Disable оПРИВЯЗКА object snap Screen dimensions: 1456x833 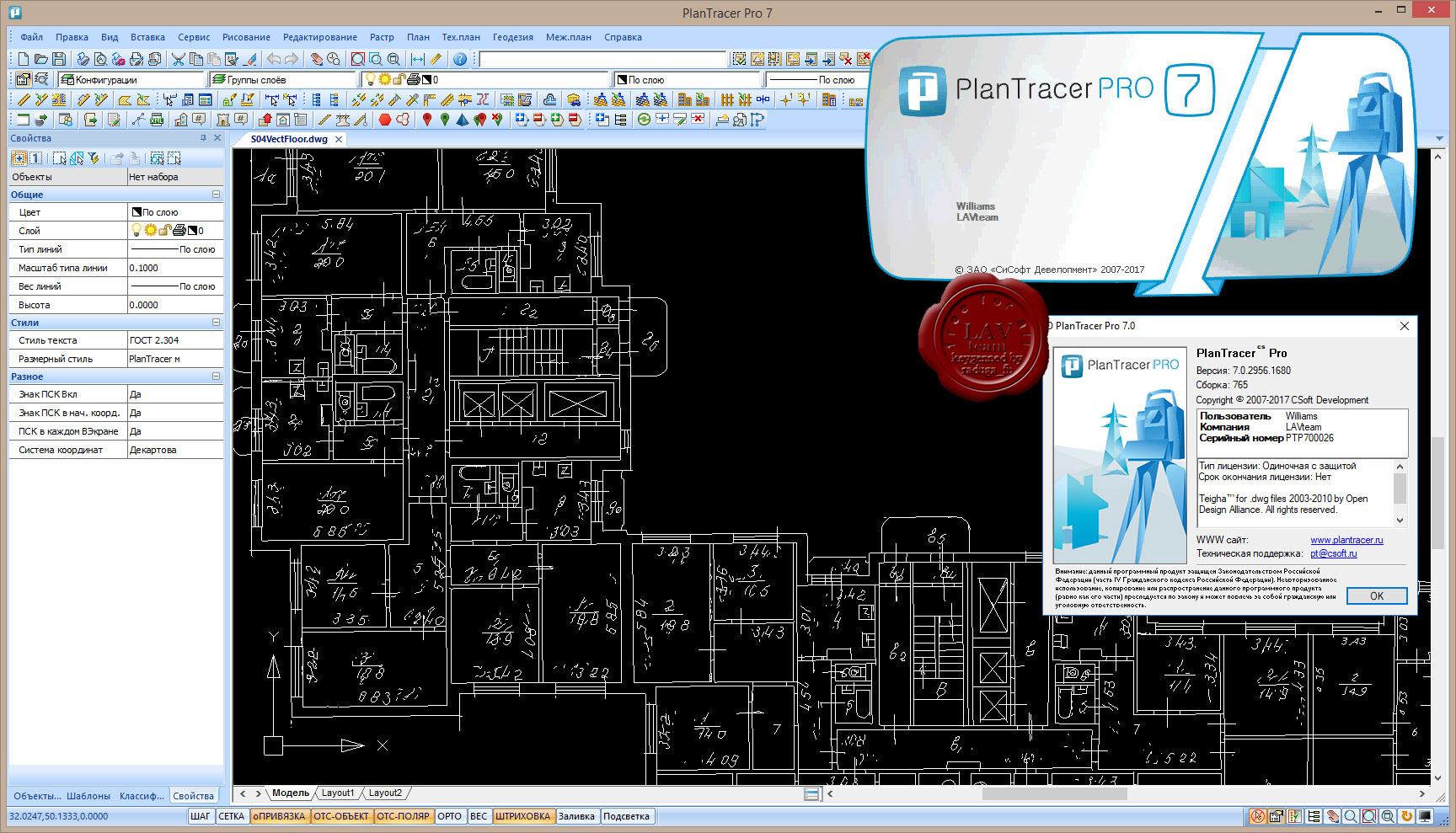coord(279,816)
